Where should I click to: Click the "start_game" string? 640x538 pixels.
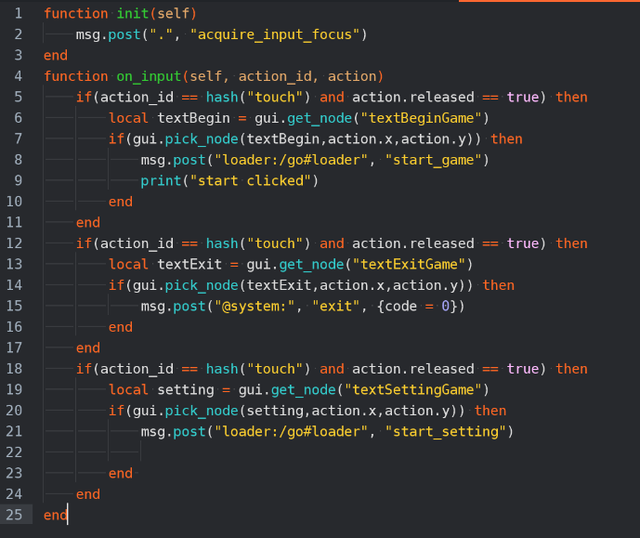pos(433,160)
